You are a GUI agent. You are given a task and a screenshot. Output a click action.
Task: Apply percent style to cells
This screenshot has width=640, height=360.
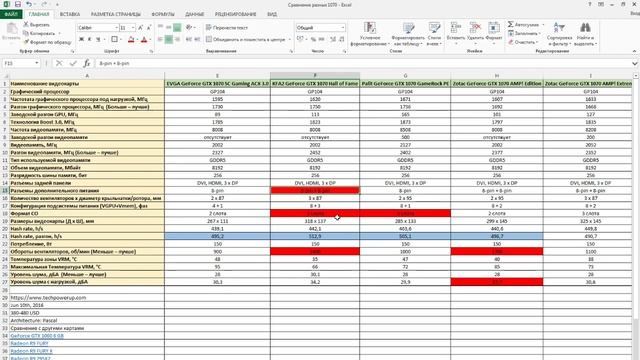313,40
